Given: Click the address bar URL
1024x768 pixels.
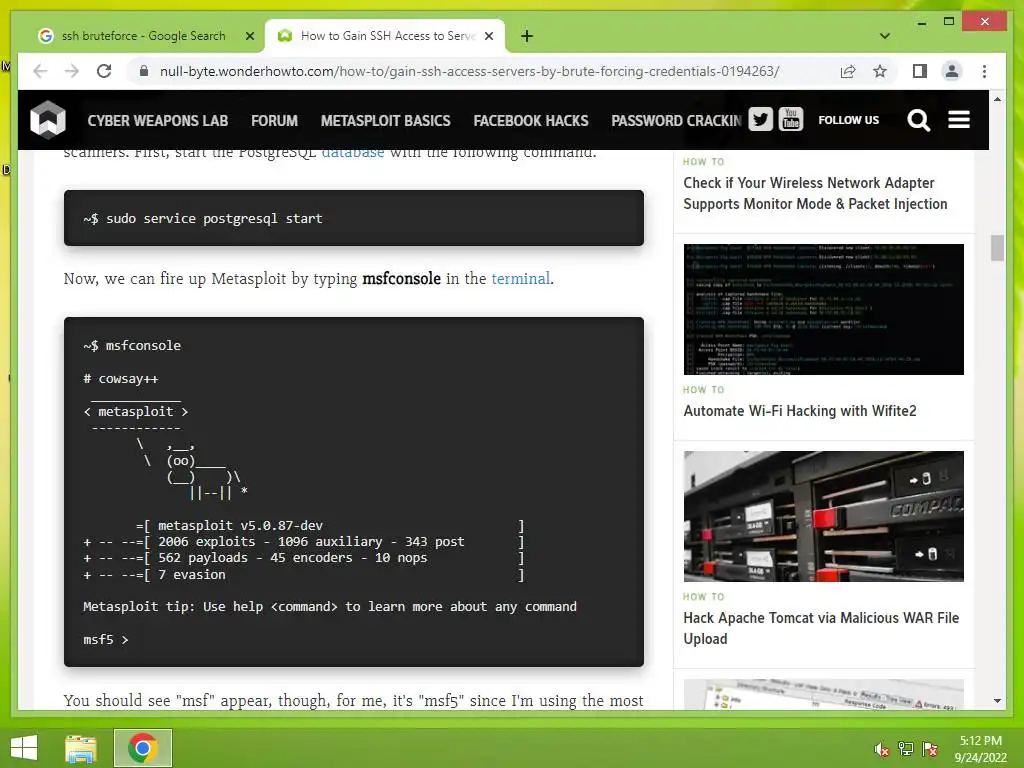Looking at the screenshot, I should coord(469,71).
